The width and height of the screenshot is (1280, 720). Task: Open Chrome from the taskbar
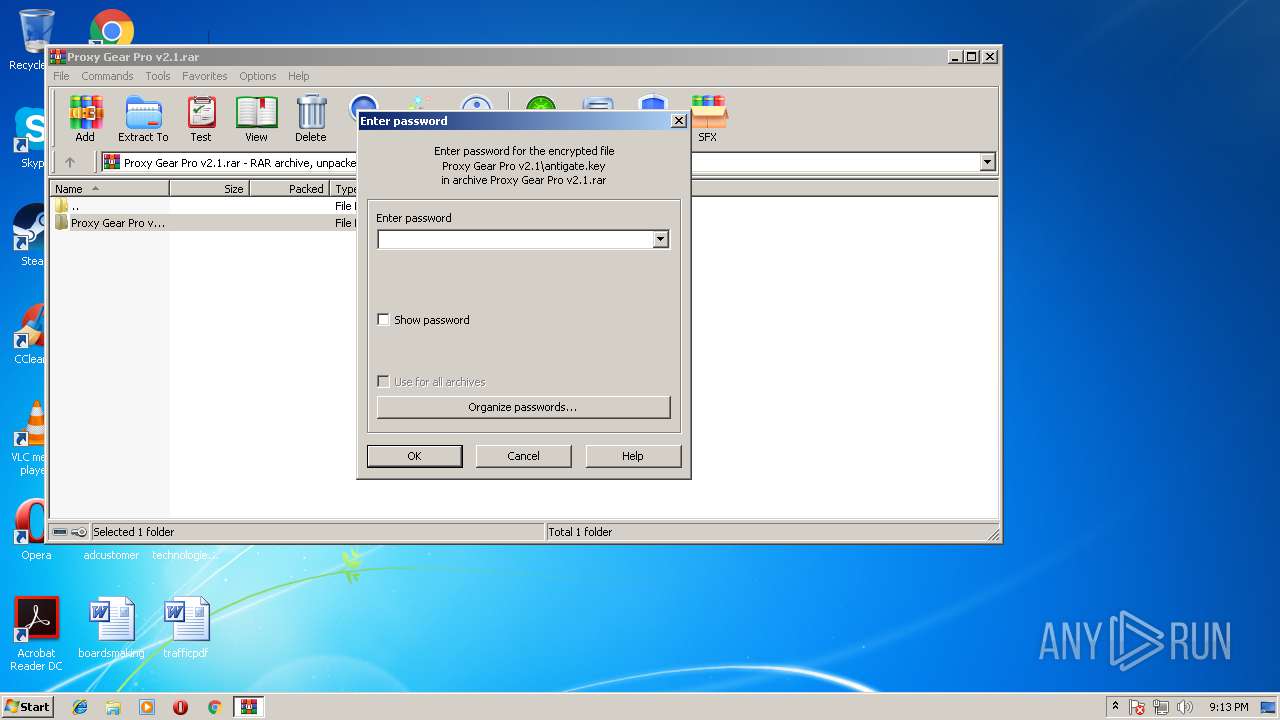pos(214,707)
